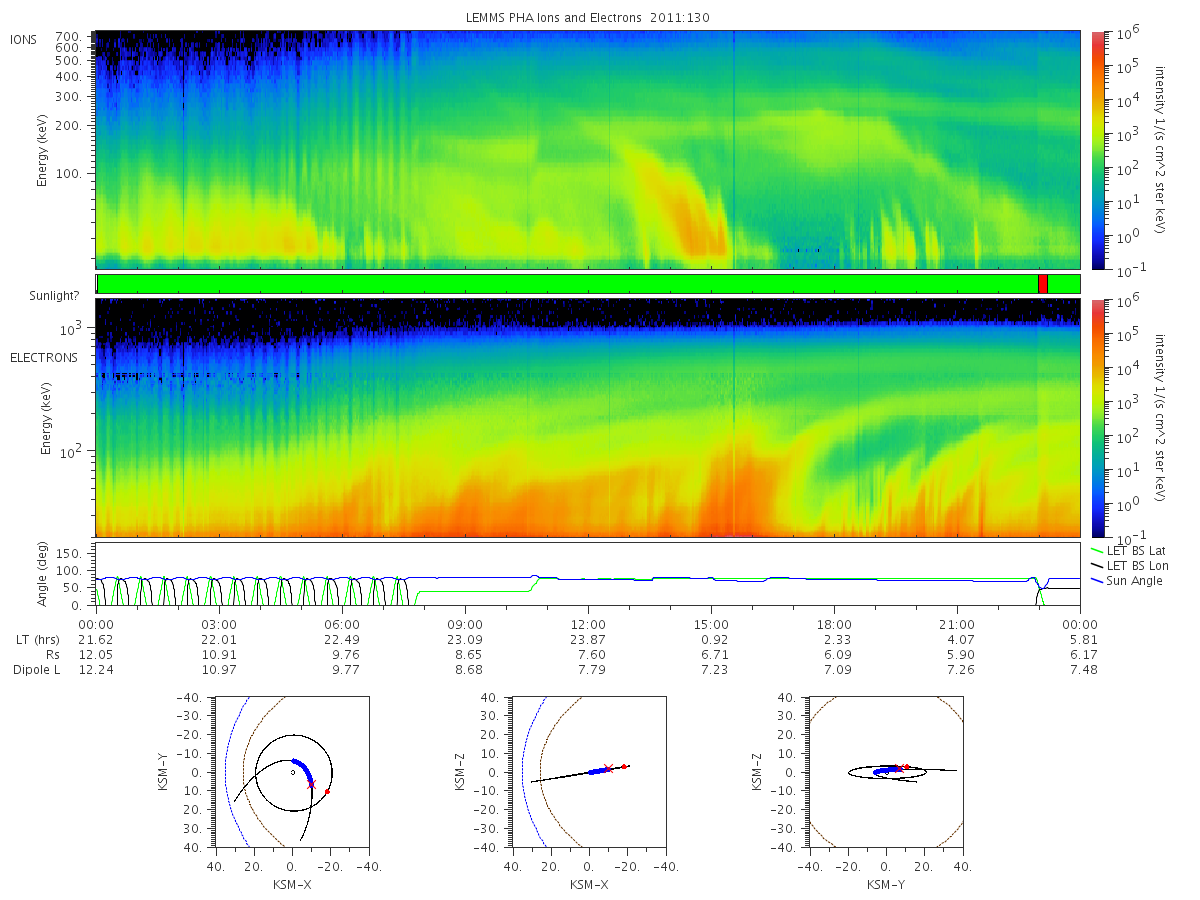Click the 'Dipole L' row label

coord(36,670)
